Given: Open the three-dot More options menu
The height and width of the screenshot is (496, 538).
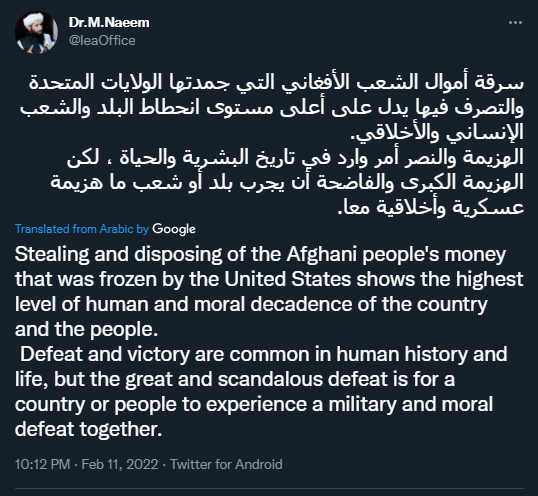Looking at the screenshot, I should [x=515, y=23].
